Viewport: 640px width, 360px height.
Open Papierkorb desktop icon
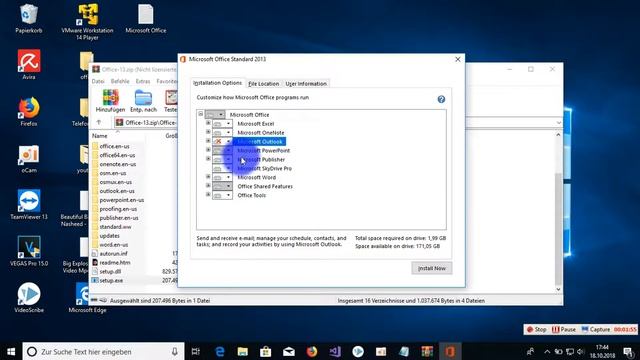pos(29,18)
